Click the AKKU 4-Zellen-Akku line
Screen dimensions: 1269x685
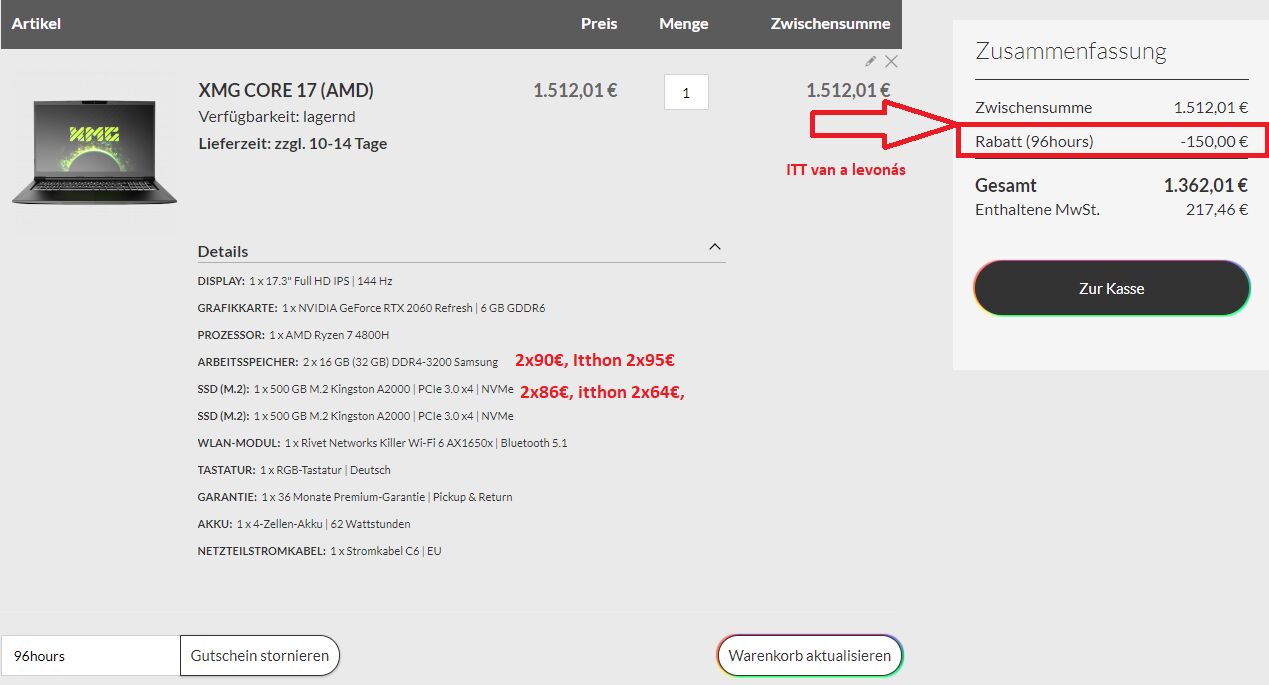click(304, 524)
